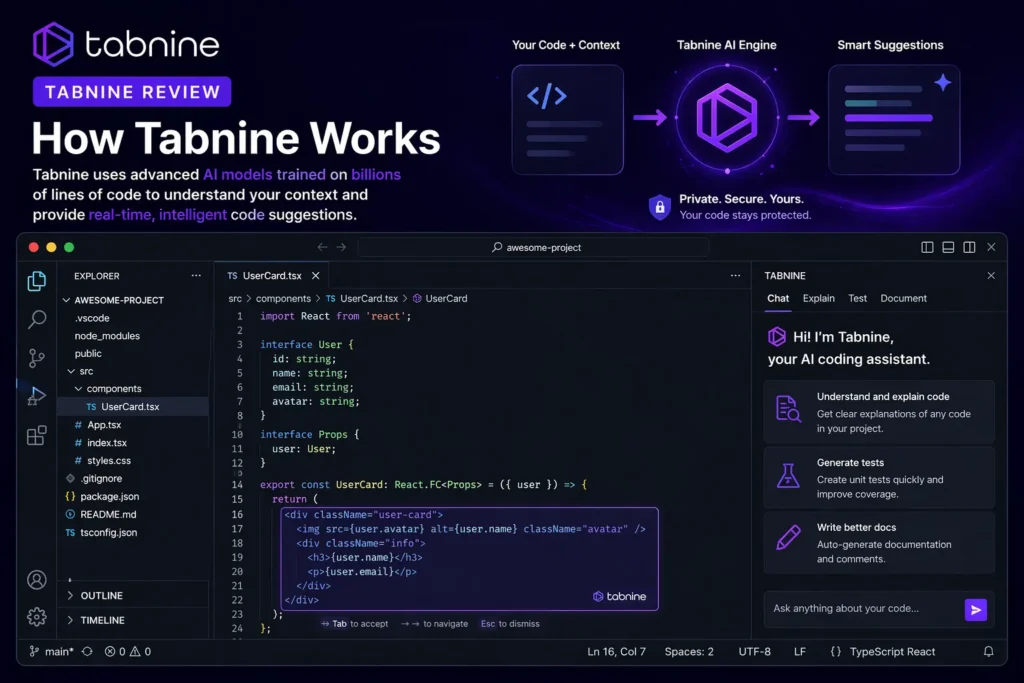Click the UserCard.tsx breadcrumb segment
The width and height of the screenshot is (1024, 683).
[362, 298]
